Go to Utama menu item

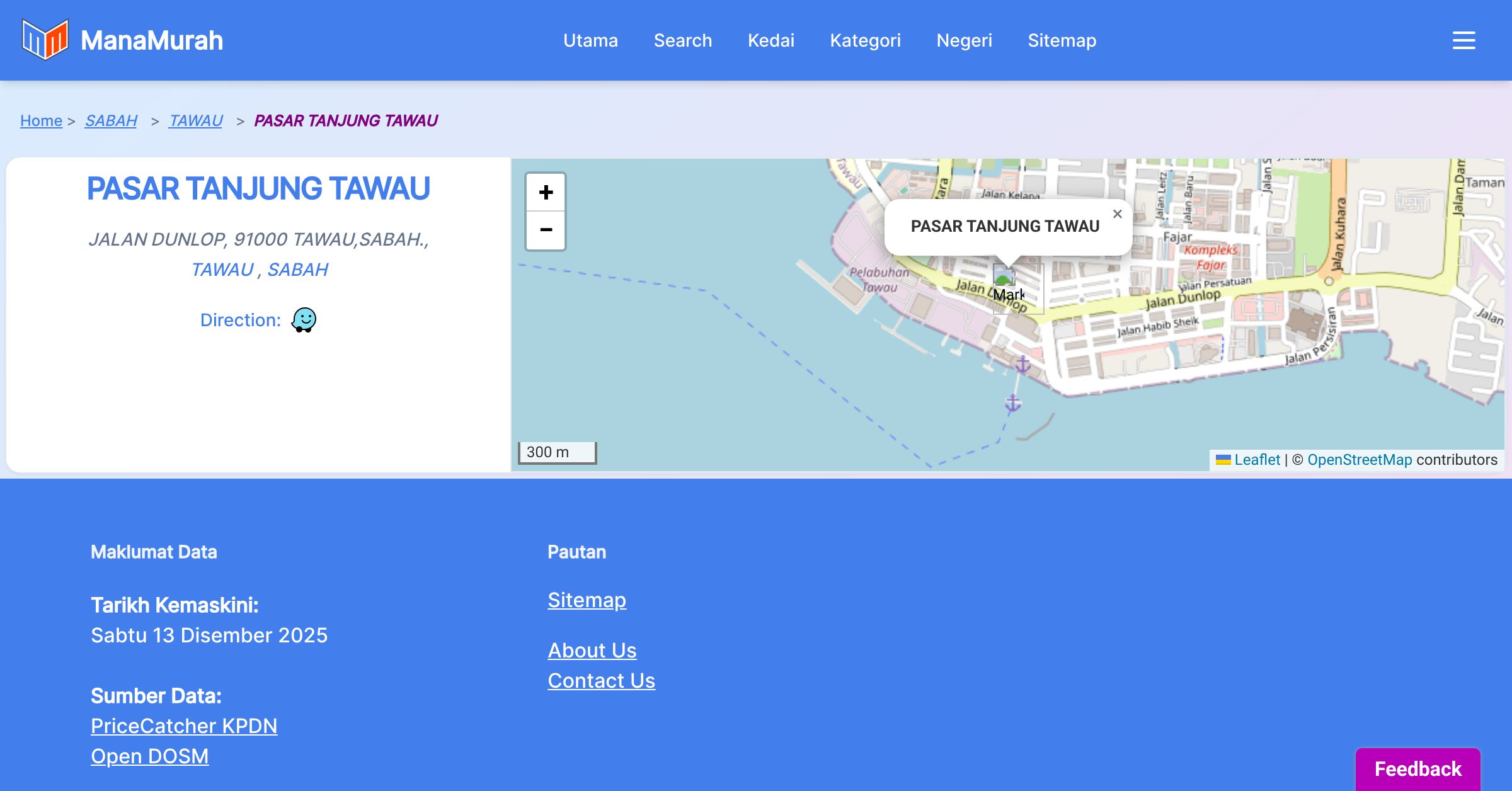point(590,40)
